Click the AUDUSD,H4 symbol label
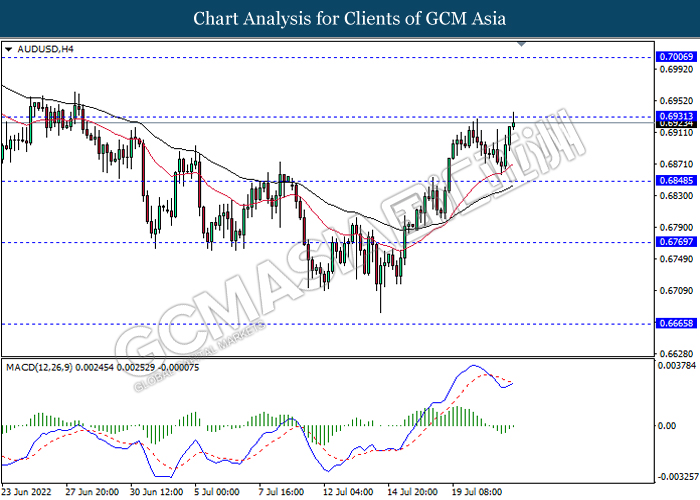 pyautogui.click(x=45, y=49)
